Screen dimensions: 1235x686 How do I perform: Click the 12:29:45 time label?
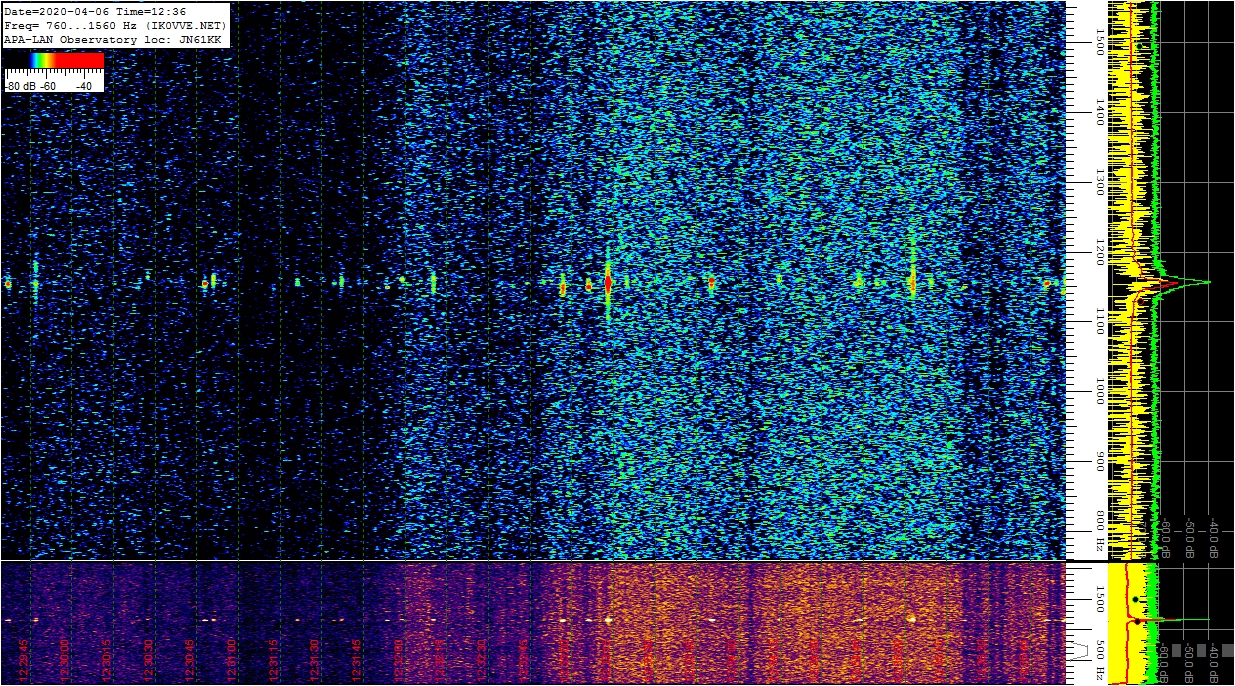(23, 660)
